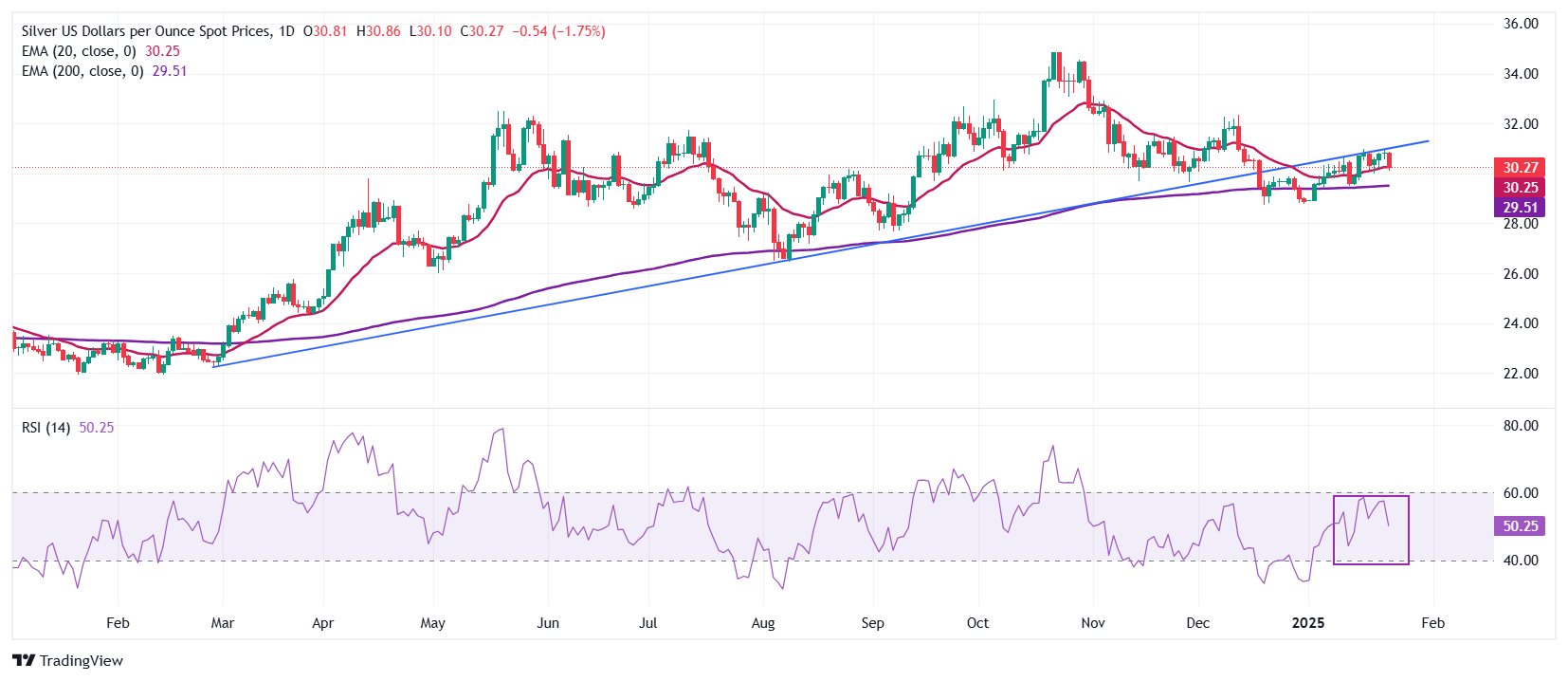1568x681 pixels.
Task: Click the 30.25 EMA 20 price tag
Action: click(1520, 188)
